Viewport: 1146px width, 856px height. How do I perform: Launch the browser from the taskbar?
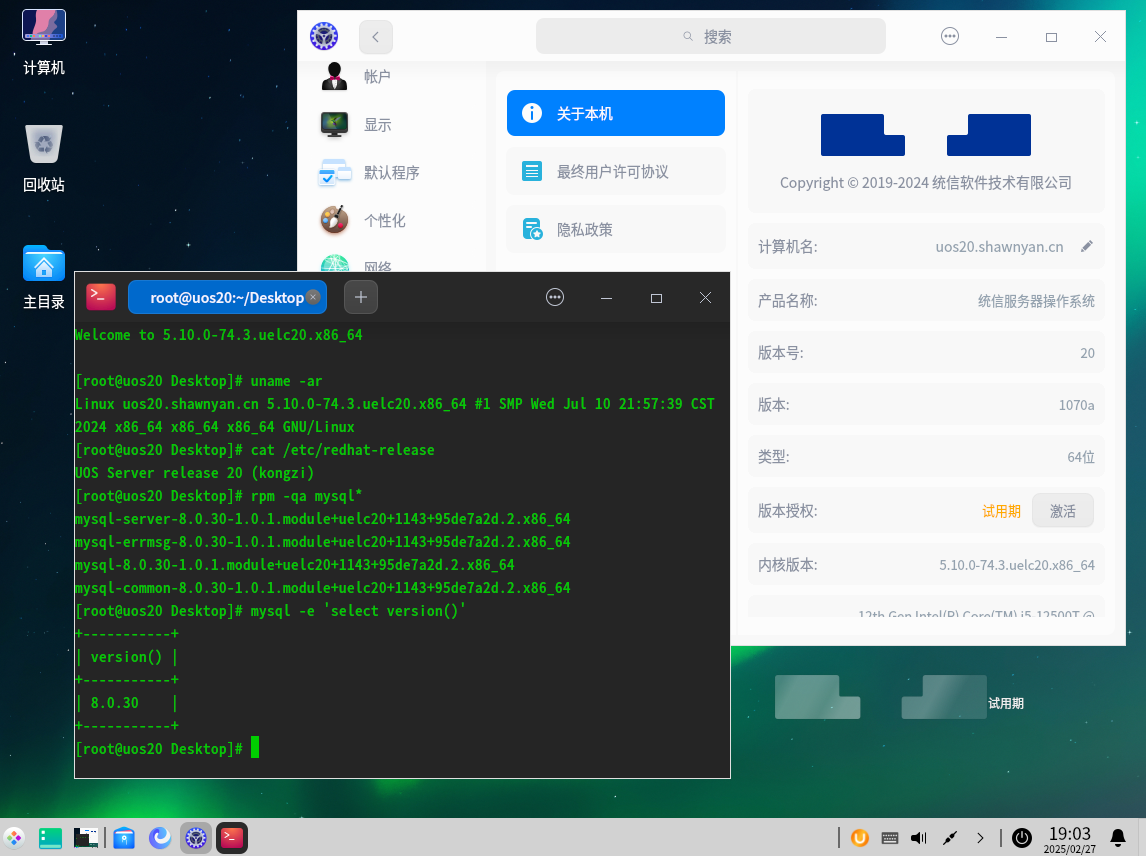[x=160, y=838]
